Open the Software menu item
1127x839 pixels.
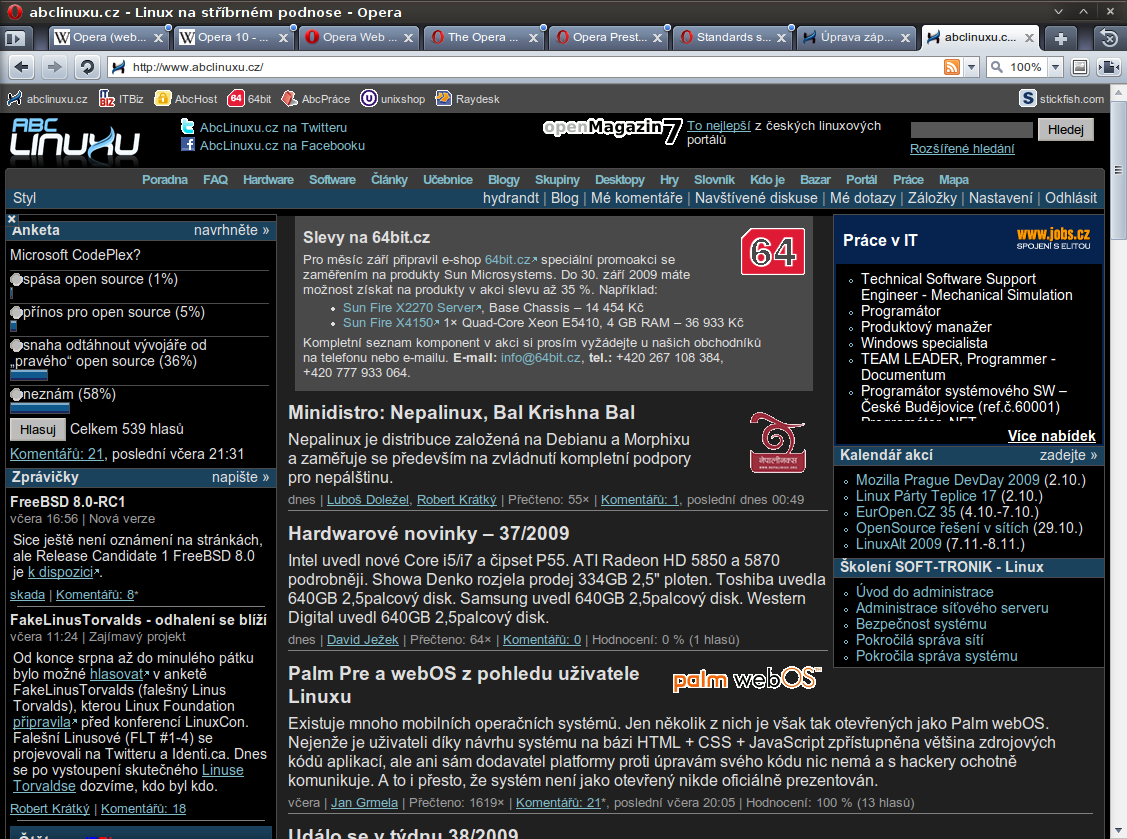click(x=332, y=180)
